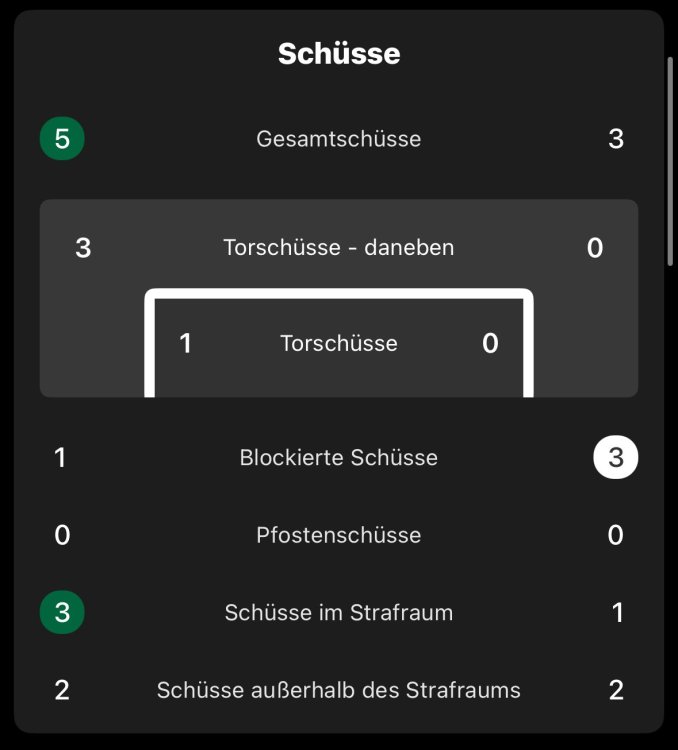Select the Schüsse im Strafraum label

tap(339, 612)
